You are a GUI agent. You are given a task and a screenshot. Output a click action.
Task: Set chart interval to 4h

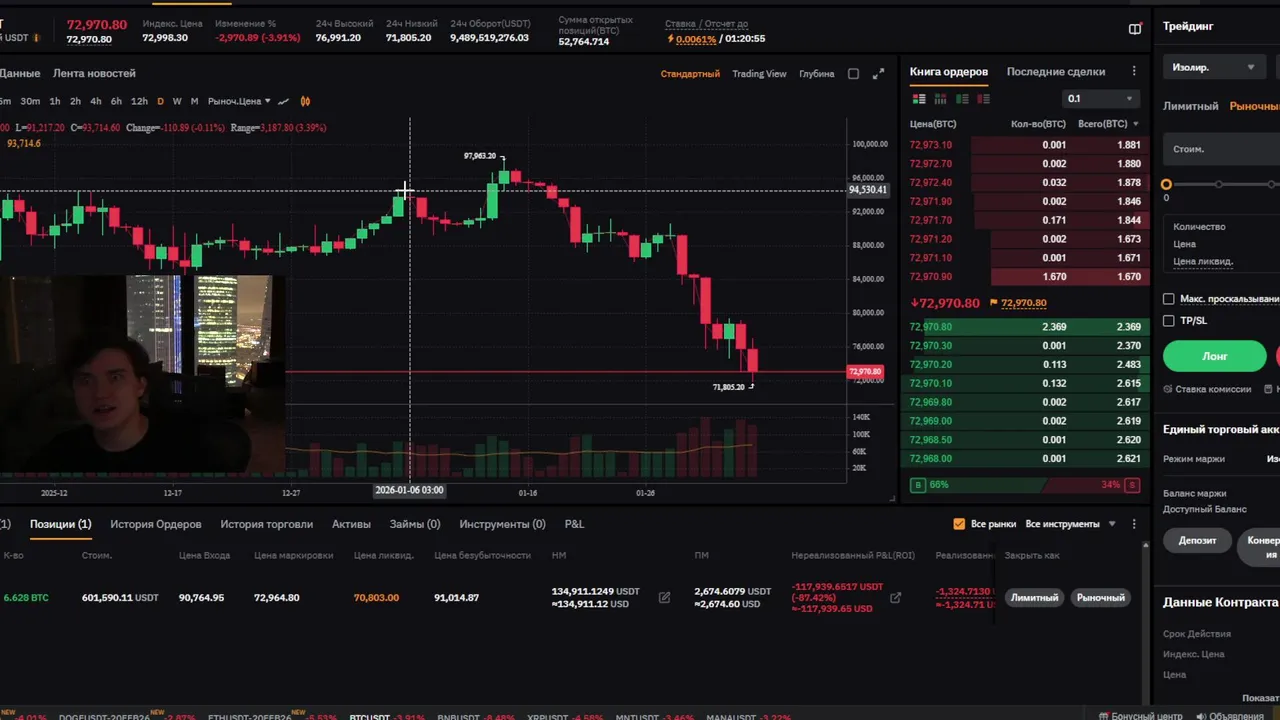click(x=95, y=101)
